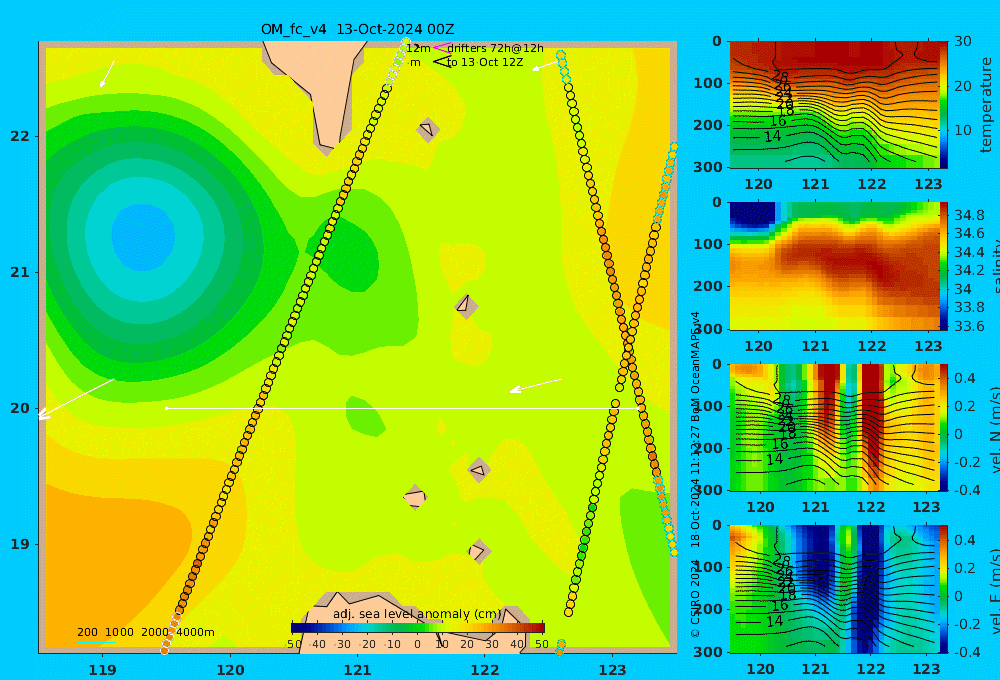Screen dimensions: 1000x680
Task: Click the small island just below latitude 22
Action: 428,129
